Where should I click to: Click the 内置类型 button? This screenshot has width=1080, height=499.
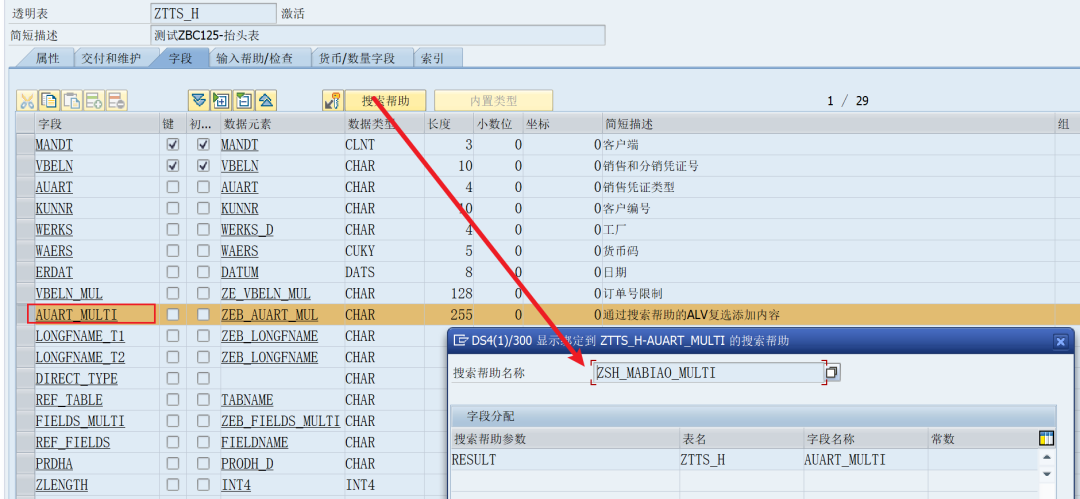pos(493,101)
